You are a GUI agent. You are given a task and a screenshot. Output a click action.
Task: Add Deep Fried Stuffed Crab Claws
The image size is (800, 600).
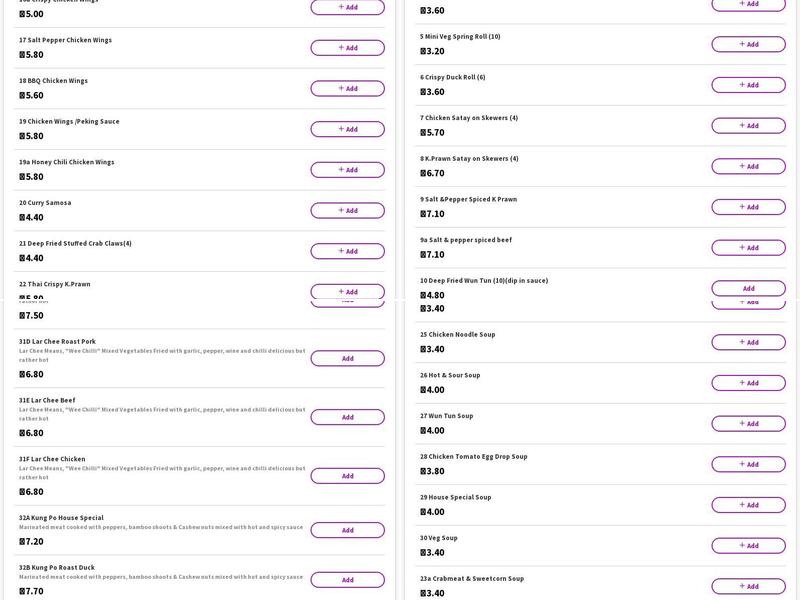[x=347, y=251]
